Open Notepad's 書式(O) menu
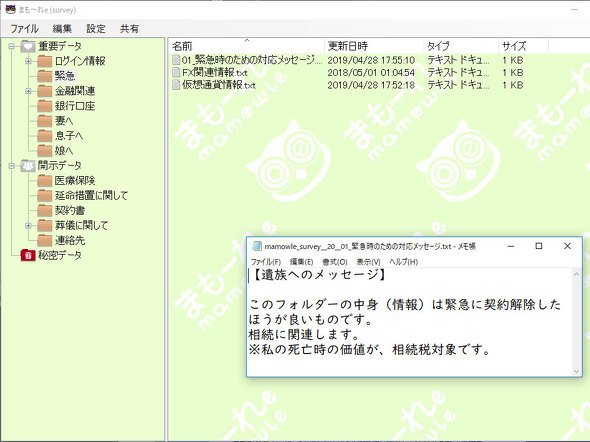 pyautogui.click(x=335, y=262)
